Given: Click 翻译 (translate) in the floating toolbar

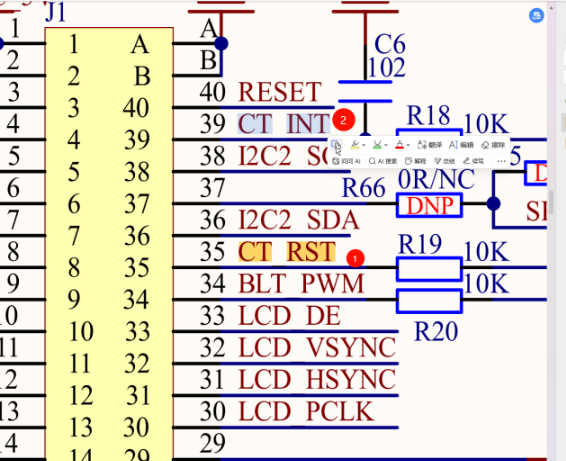Looking at the screenshot, I should [x=430, y=145].
